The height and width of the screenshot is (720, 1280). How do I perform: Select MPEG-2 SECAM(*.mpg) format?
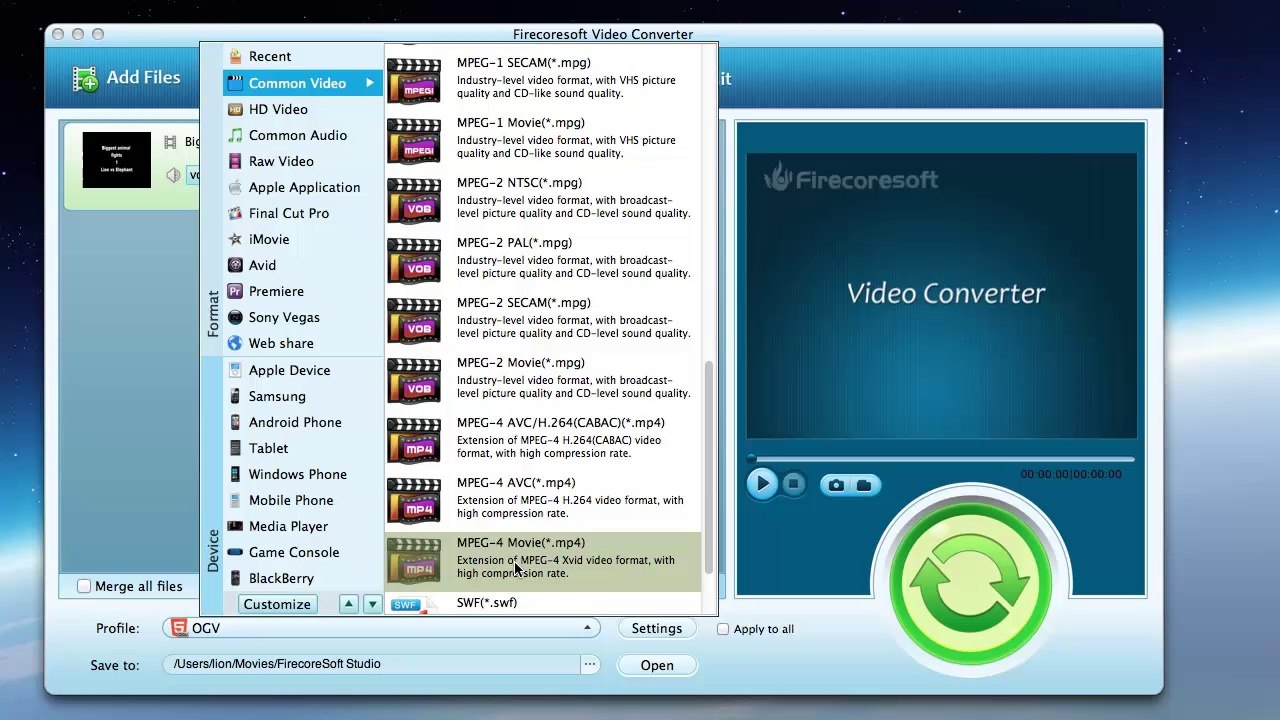coord(543,318)
